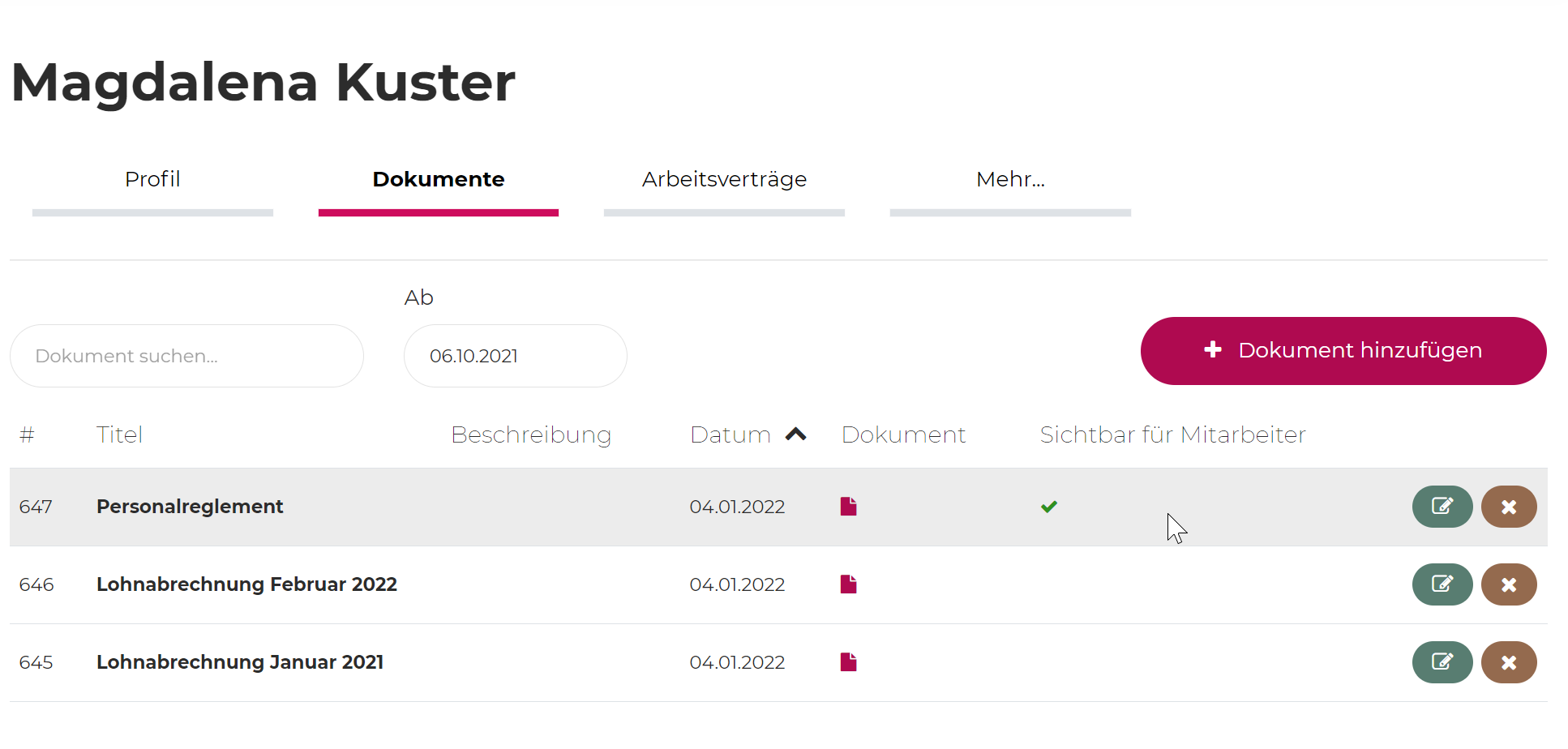Sort by Sichtbar für Mitarbeiter column
The height and width of the screenshot is (749, 1568).
click(1172, 434)
